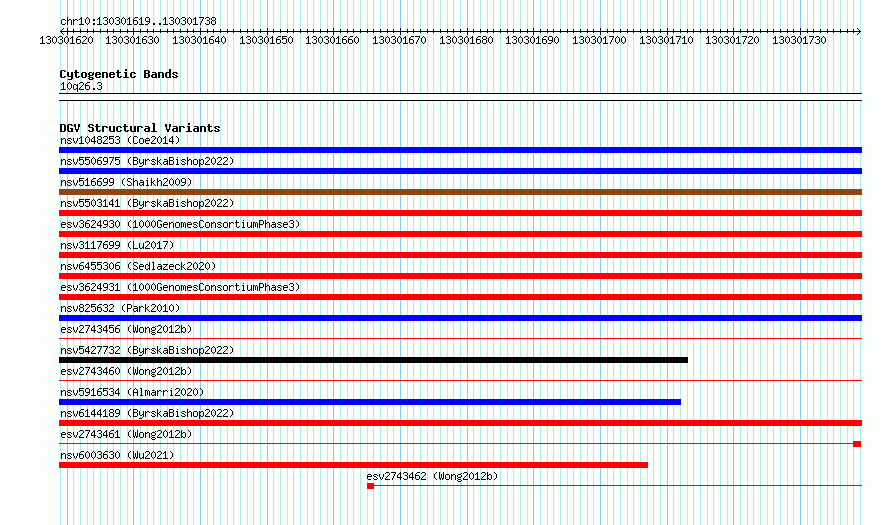This screenshot has width=890, height=525.
Task: Open nsv6455306 (Sedlazeck2020) variant label
Action: pyautogui.click(x=138, y=266)
